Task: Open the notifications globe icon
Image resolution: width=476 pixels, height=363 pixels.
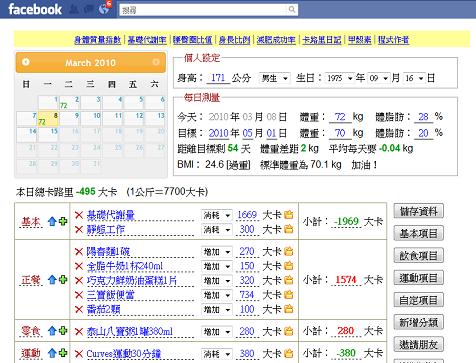Action: pos(104,9)
